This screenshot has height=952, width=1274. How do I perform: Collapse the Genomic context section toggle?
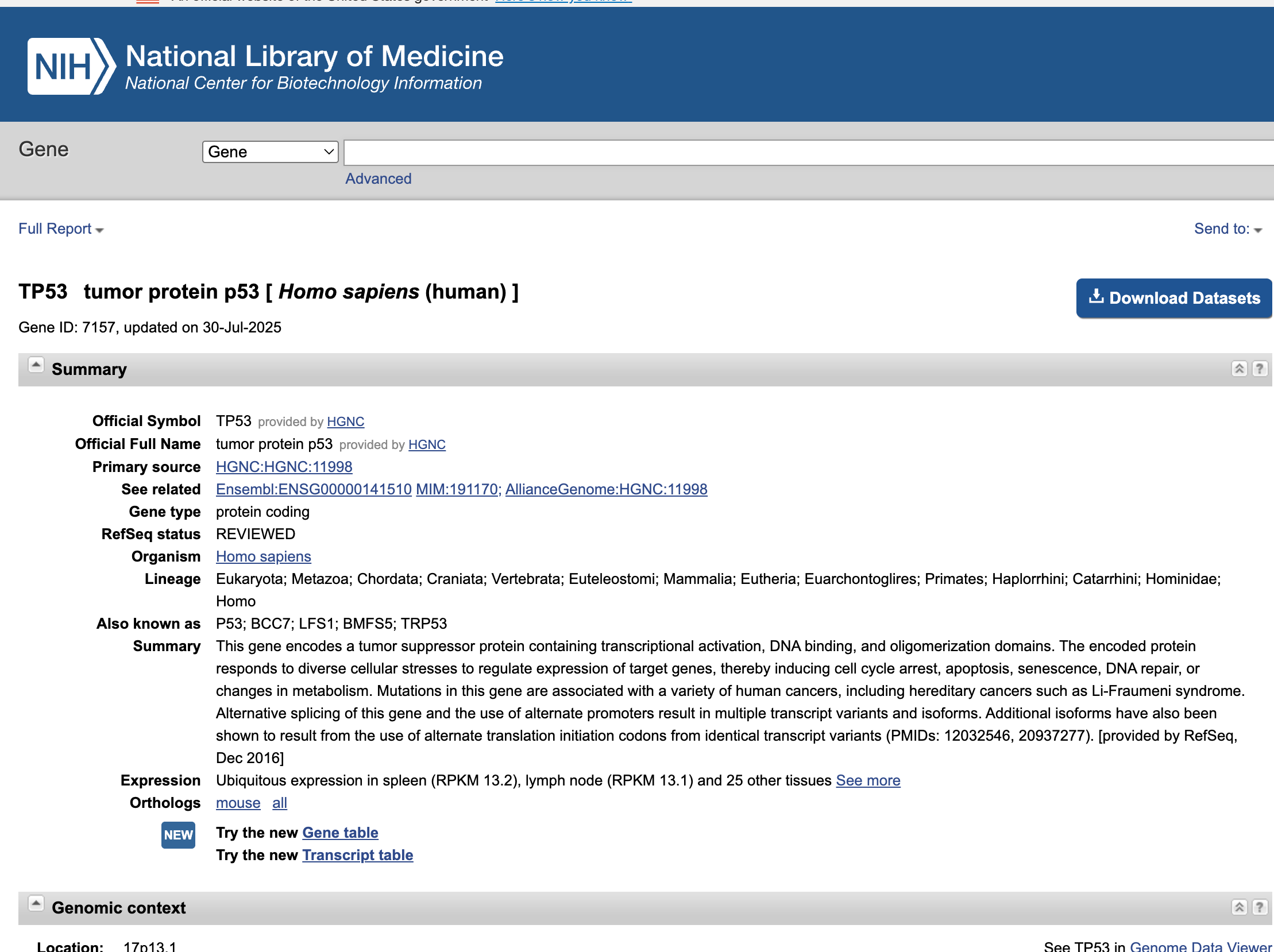(36, 904)
